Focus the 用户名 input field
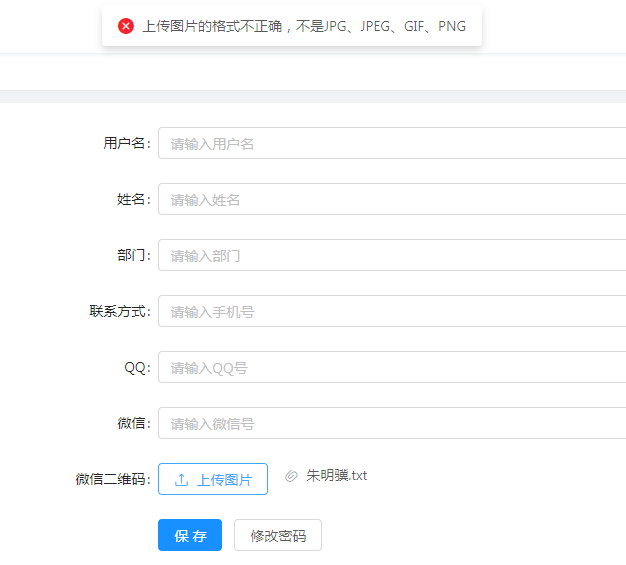Image resolution: width=626 pixels, height=565 pixels. 392,143
